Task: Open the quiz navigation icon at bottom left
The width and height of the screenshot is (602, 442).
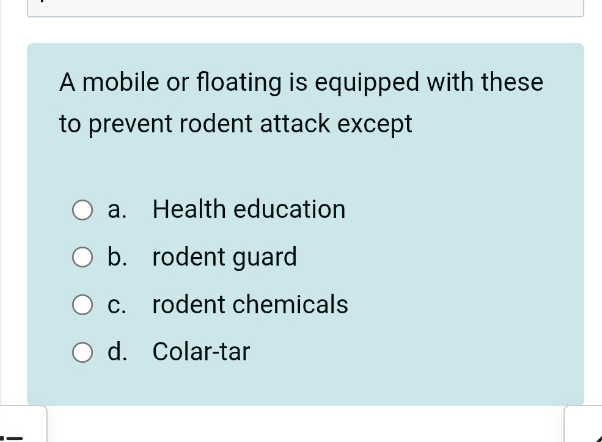Action: tap(20, 433)
